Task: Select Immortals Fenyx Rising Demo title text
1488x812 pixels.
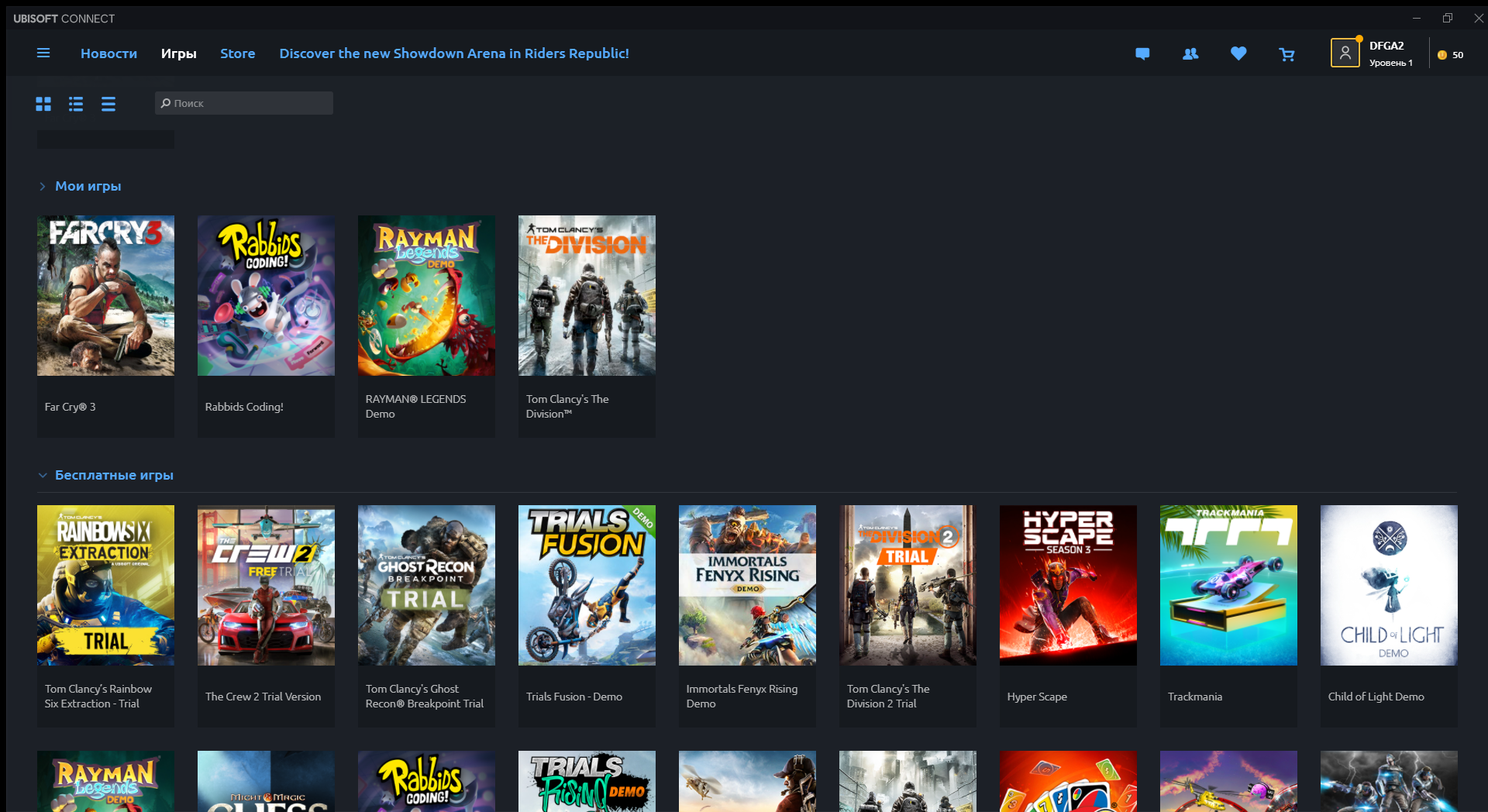Action: [742, 697]
